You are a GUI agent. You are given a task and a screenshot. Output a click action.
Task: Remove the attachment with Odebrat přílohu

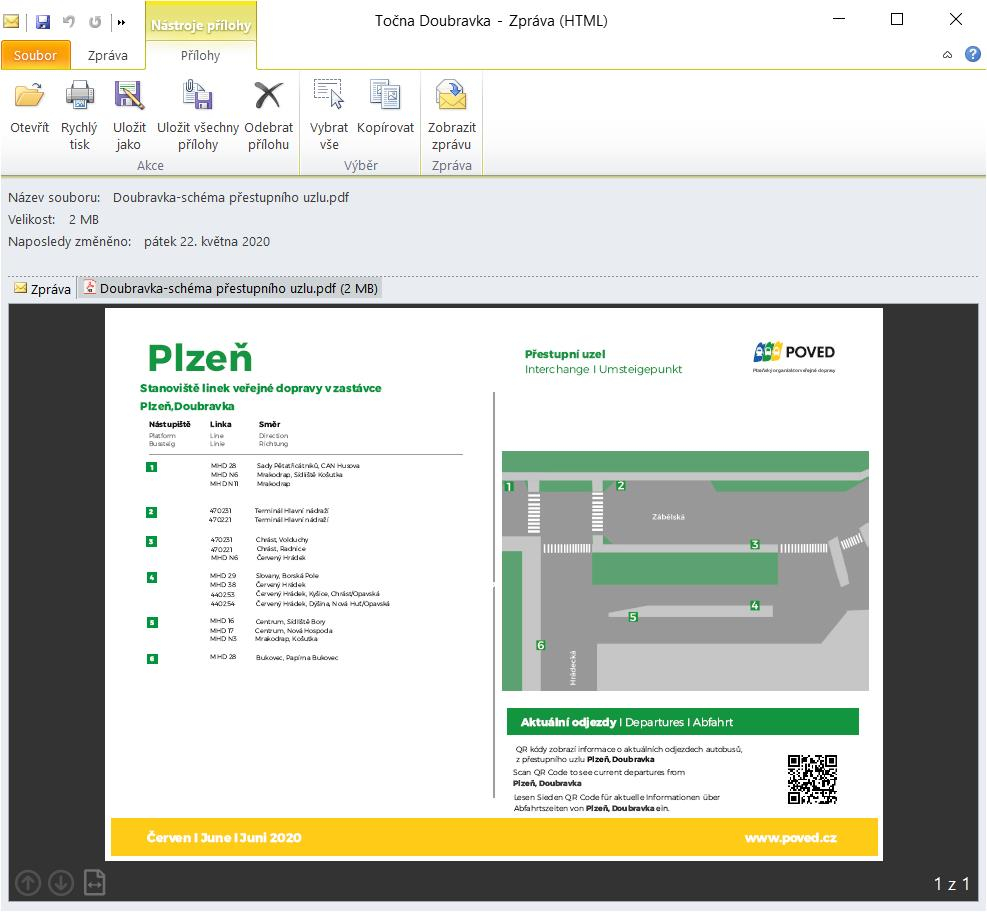coord(268,115)
